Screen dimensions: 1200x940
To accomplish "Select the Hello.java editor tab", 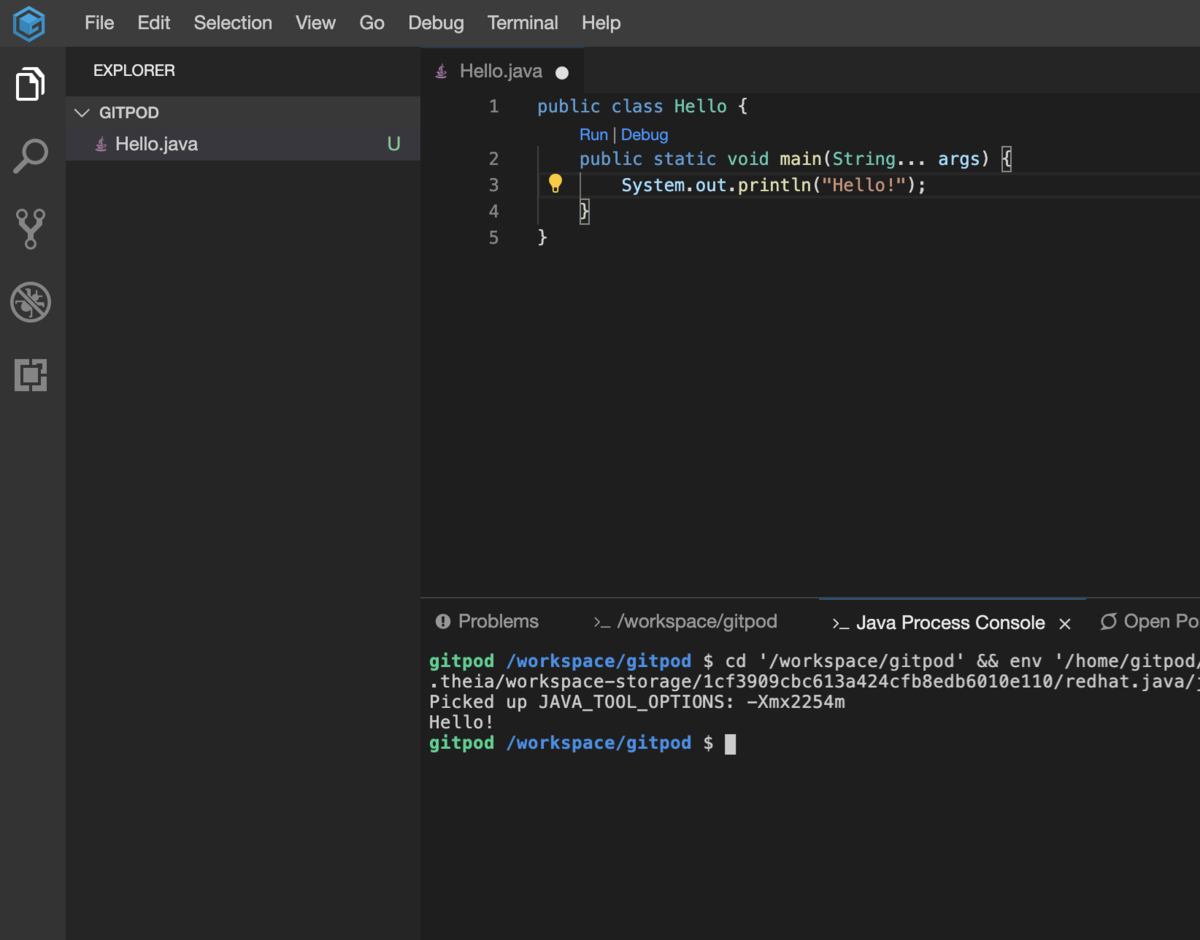I will [x=501, y=71].
